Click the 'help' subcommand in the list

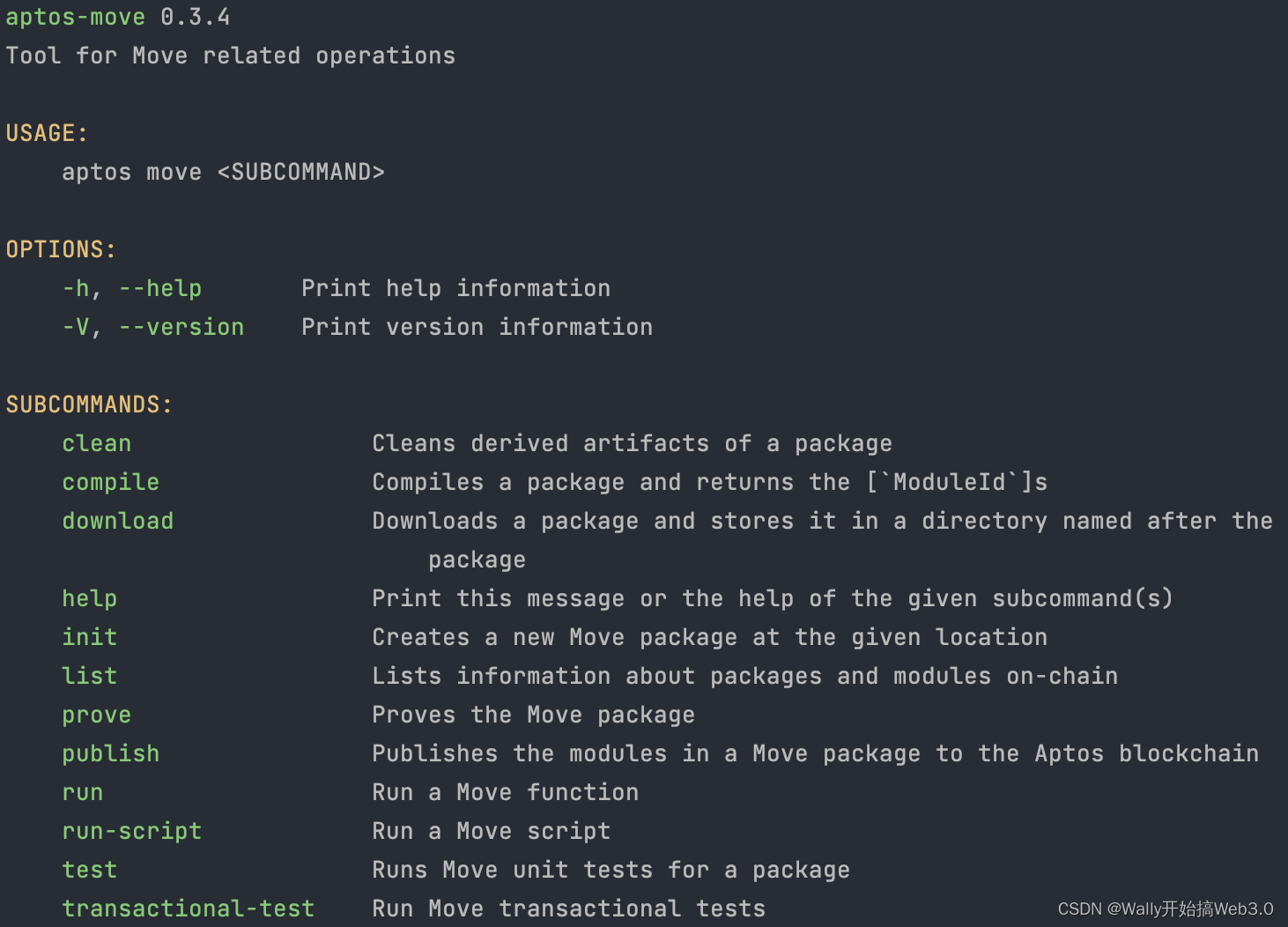[90, 599]
